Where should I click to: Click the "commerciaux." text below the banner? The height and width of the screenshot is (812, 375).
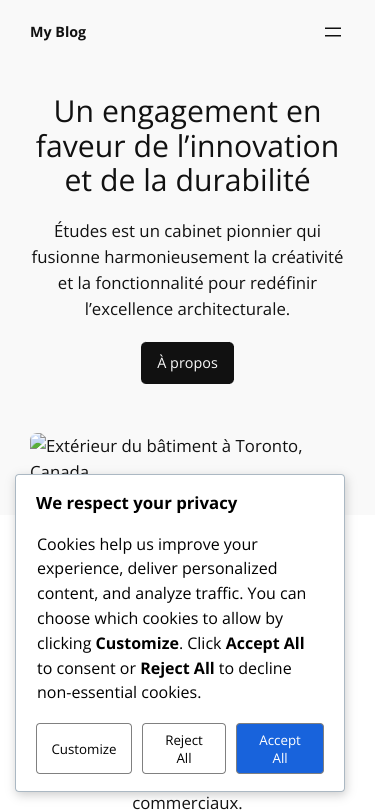click(x=188, y=803)
